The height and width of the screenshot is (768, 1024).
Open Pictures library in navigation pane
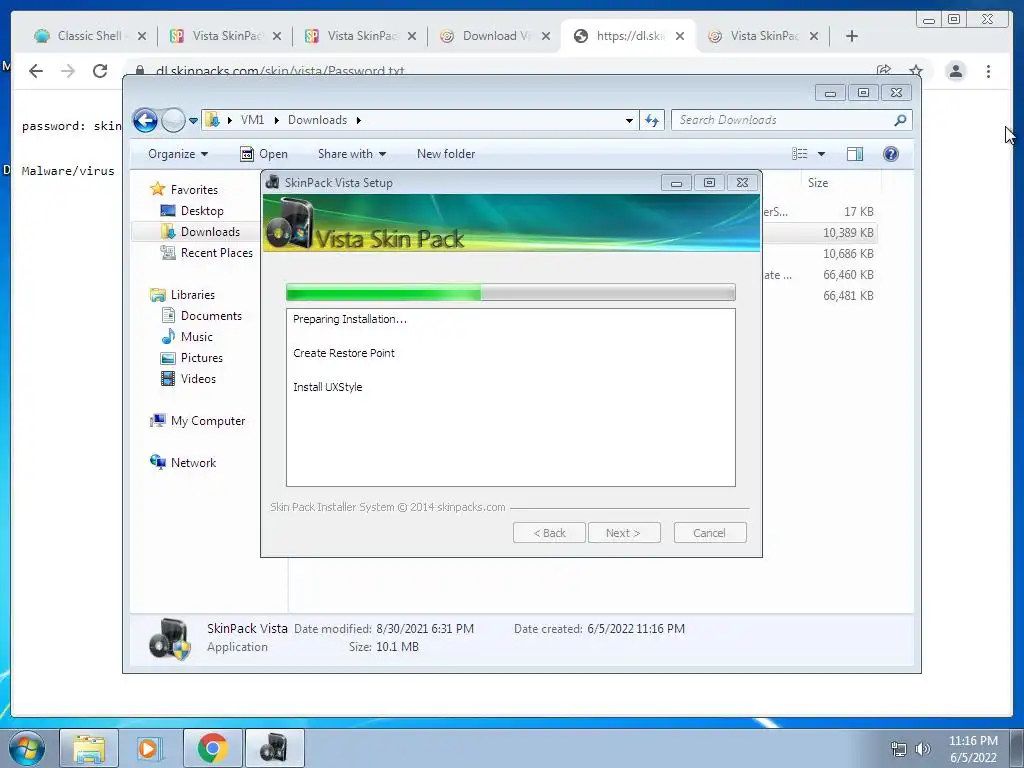[191, 358]
